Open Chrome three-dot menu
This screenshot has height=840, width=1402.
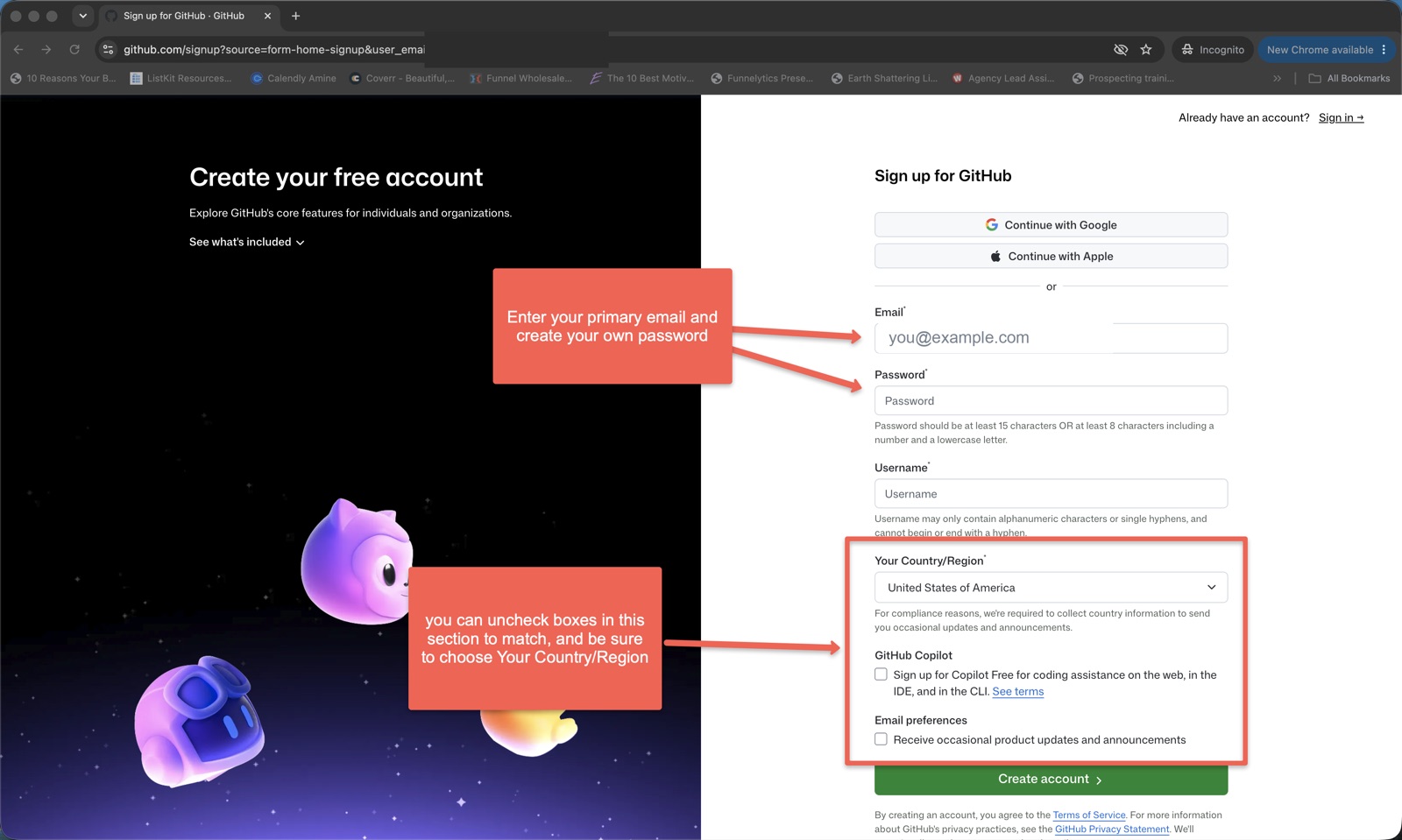(x=1384, y=50)
